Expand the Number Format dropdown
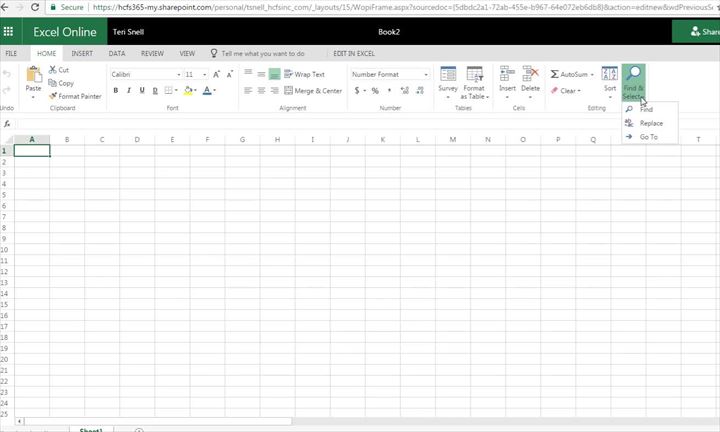Viewport: 720px width, 432px height. pos(389,74)
